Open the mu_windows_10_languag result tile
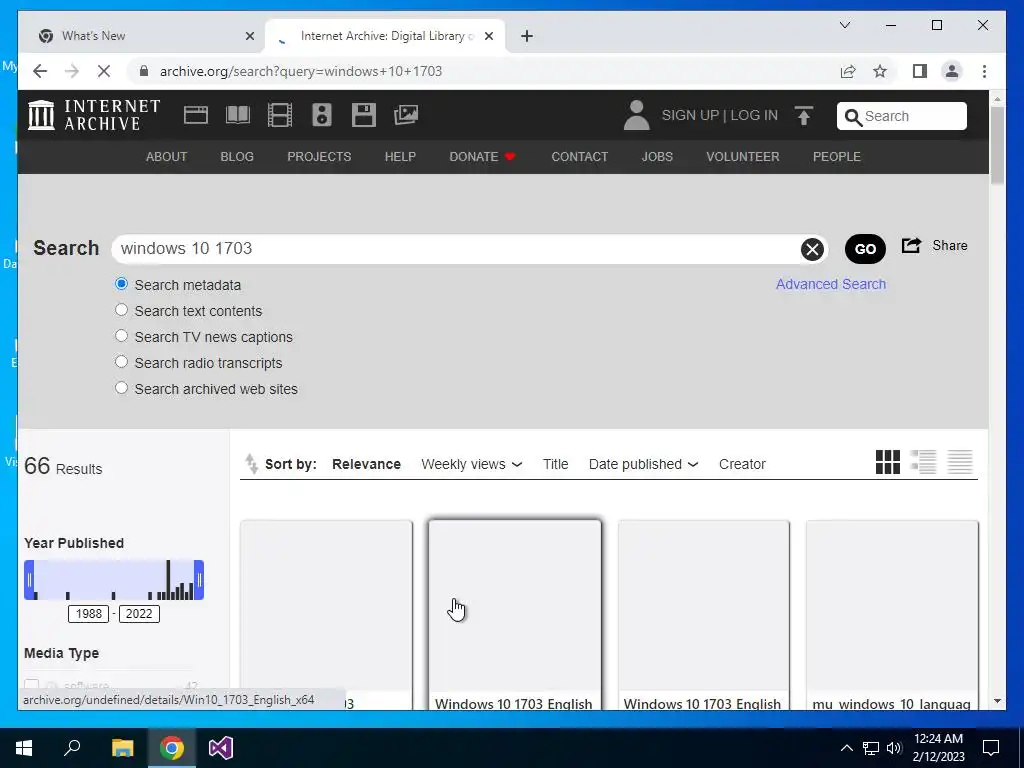The height and width of the screenshot is (768, 1024). (892, 615)
